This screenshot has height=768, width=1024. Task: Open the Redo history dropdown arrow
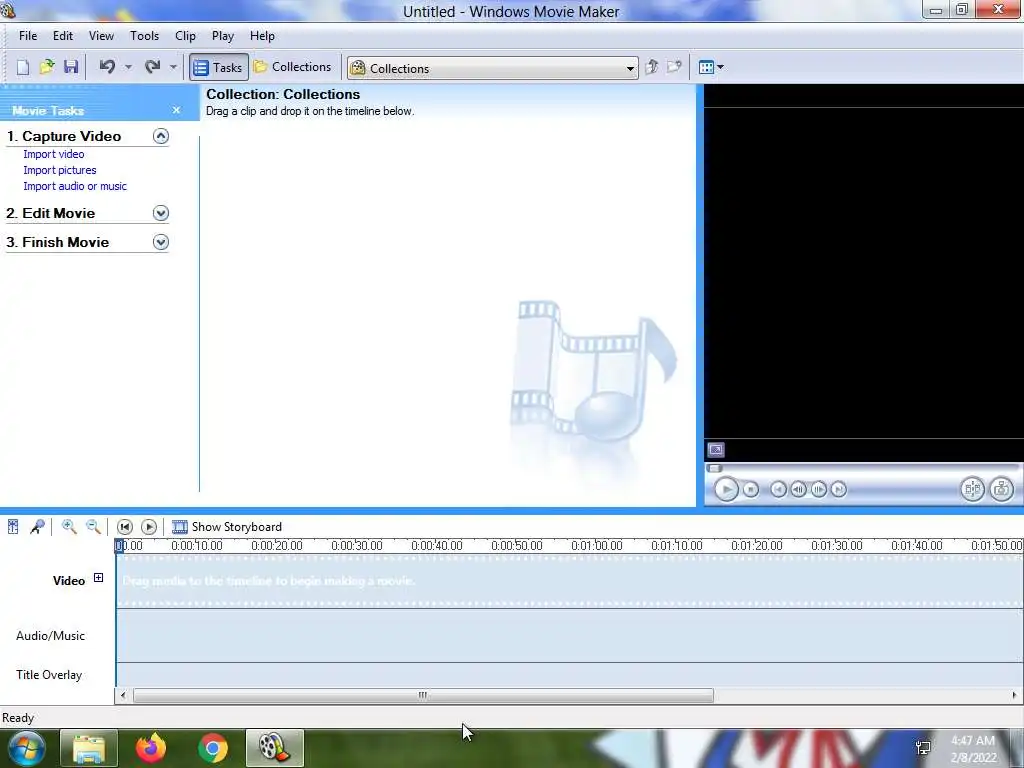[173, 67]
